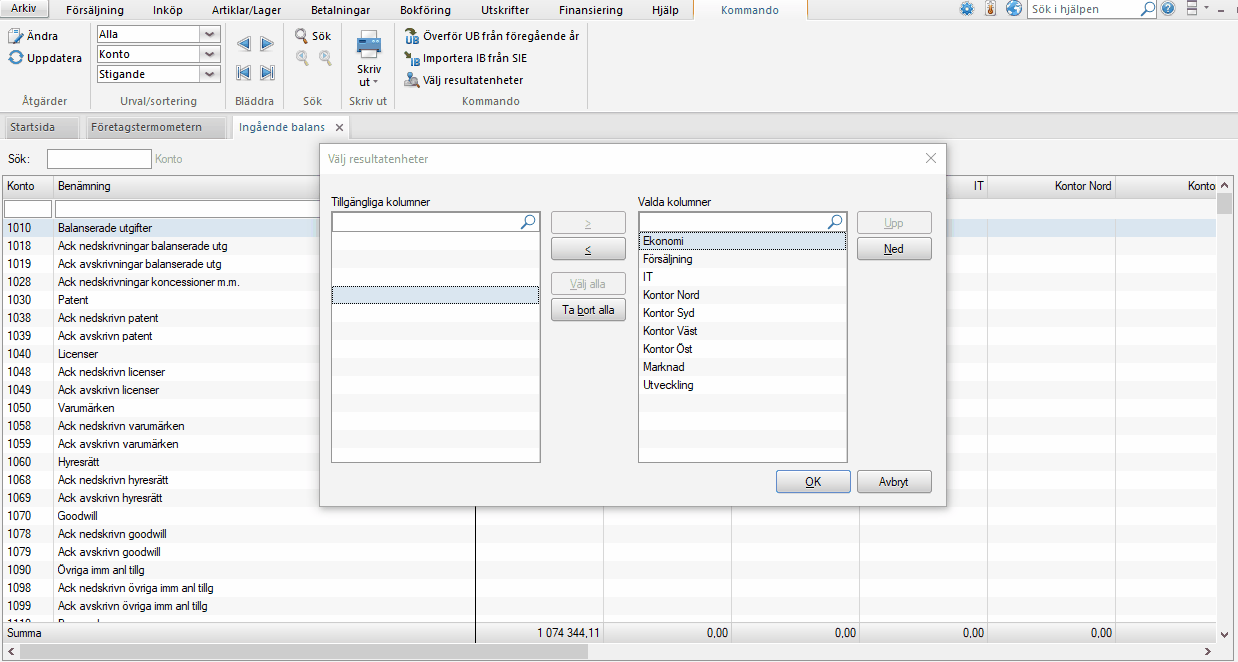Click Ned to move column down
Viewport: 1238px width, 662px height.
(x=894, y=249)
